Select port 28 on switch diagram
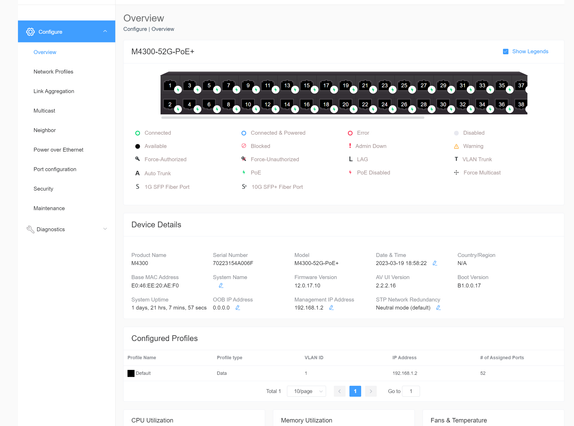Screen dimensions: 574x426 [424, 104]
